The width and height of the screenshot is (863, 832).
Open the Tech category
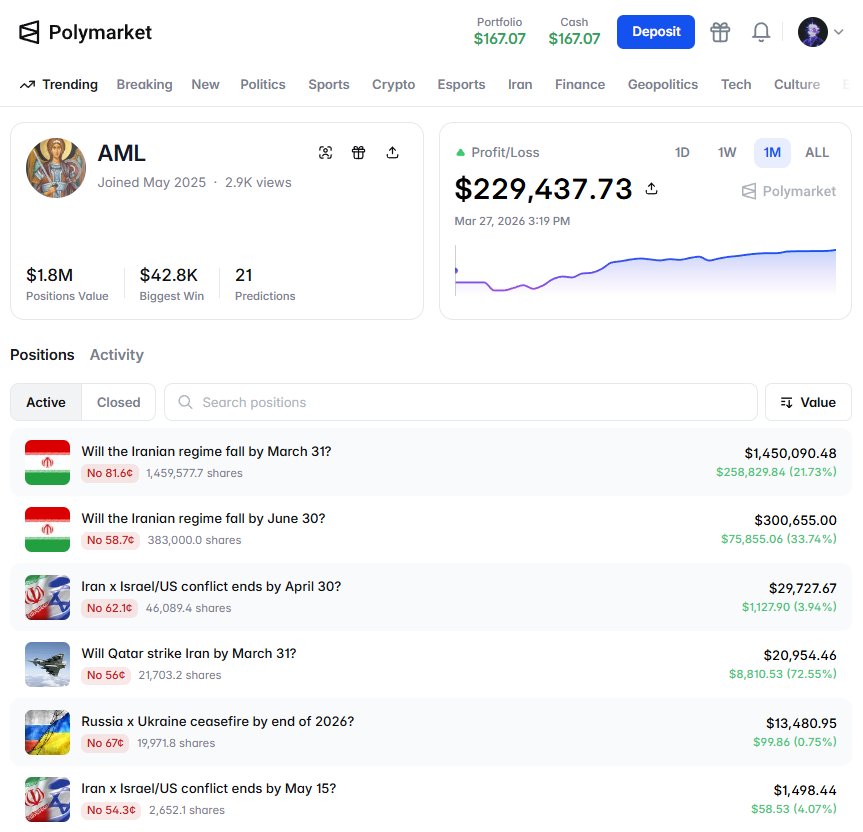(x=736, y=84)
